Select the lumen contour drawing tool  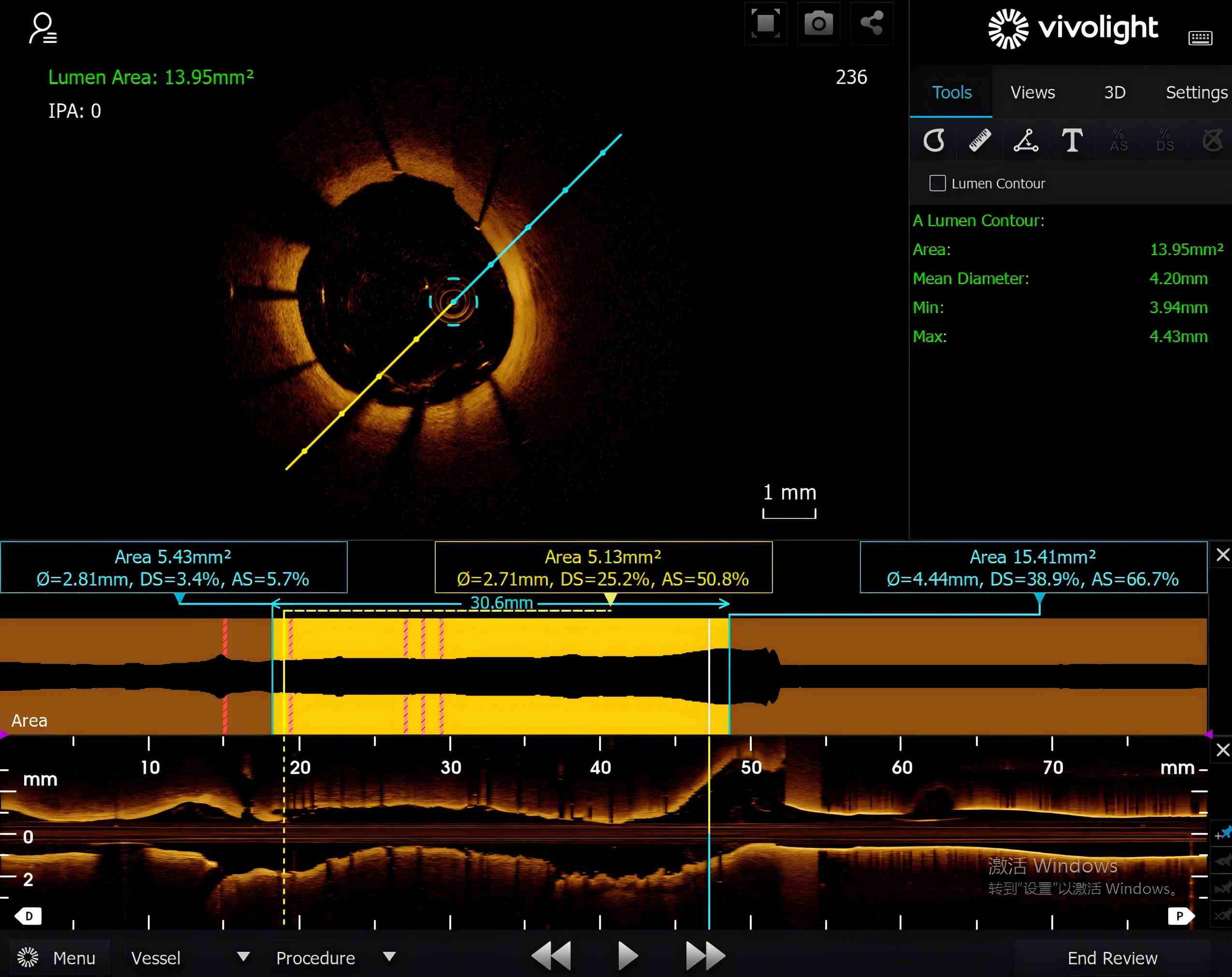[x=934, y=141]
